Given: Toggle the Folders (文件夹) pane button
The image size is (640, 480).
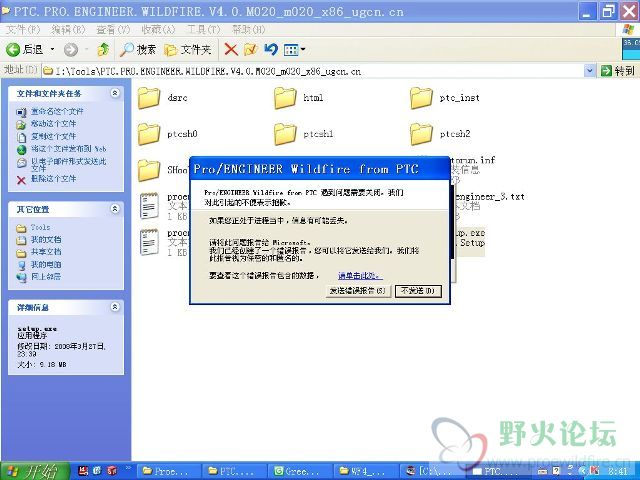Looking at the screenshot, I should (x=188, y=50).
